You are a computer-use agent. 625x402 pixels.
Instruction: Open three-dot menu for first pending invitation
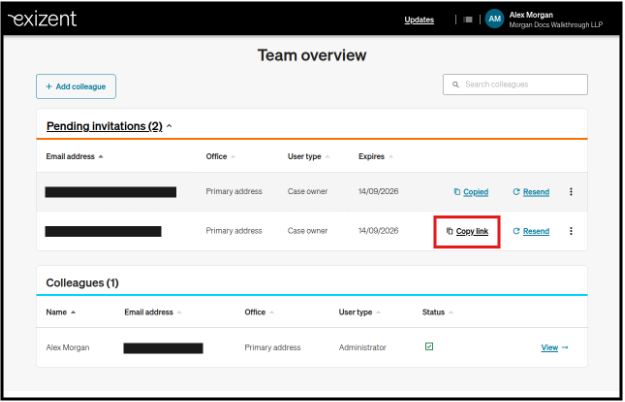click(571, 192)
